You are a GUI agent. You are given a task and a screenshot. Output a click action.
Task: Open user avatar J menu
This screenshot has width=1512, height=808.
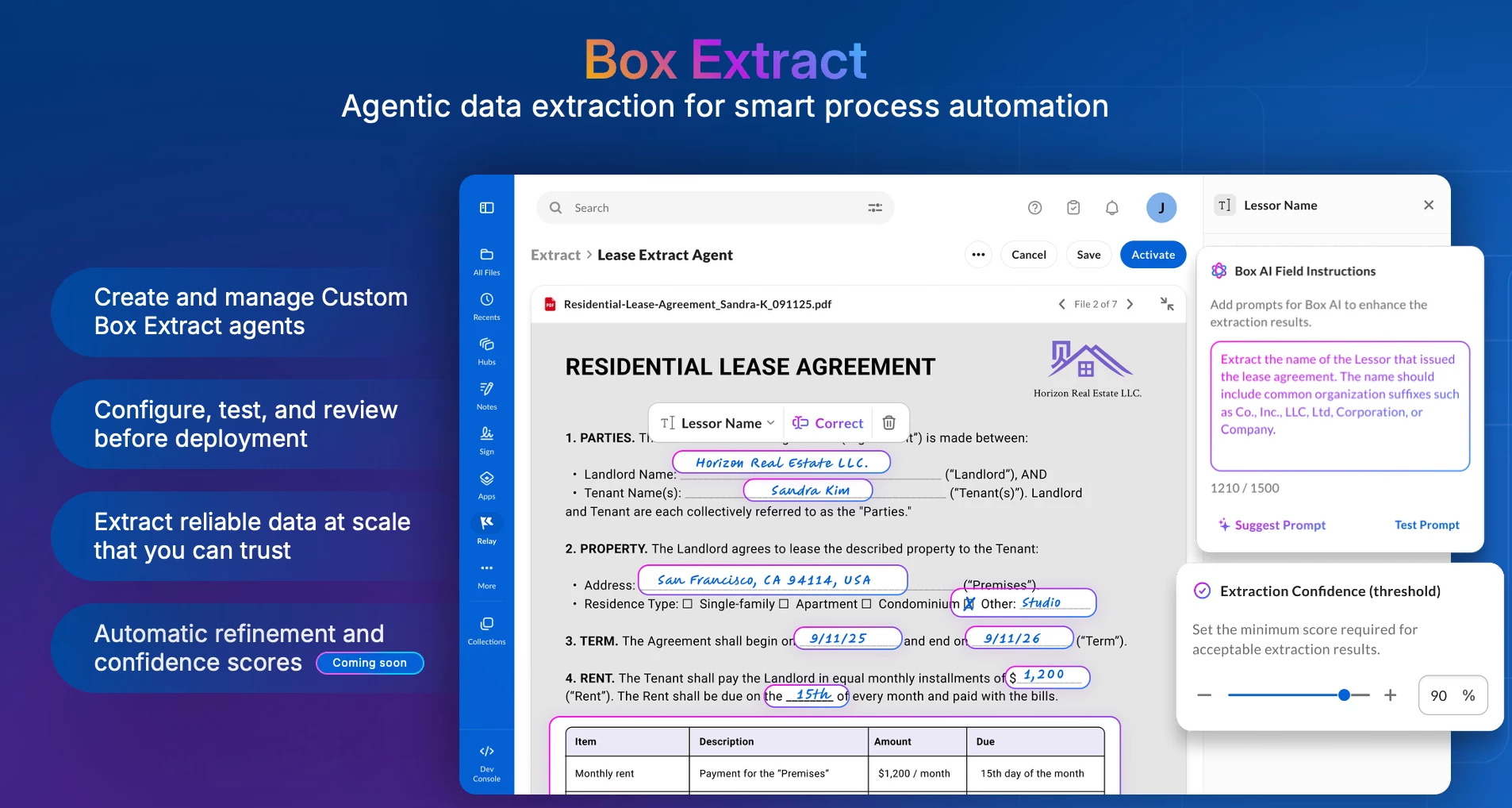[x=1161, y=208]
